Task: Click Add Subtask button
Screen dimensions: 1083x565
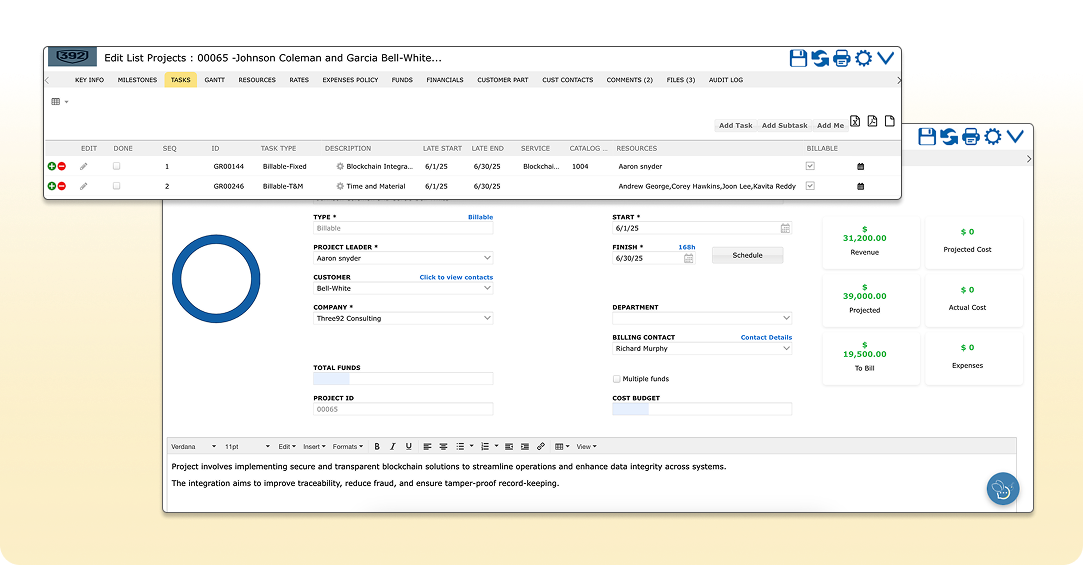Action: (785, 126)
